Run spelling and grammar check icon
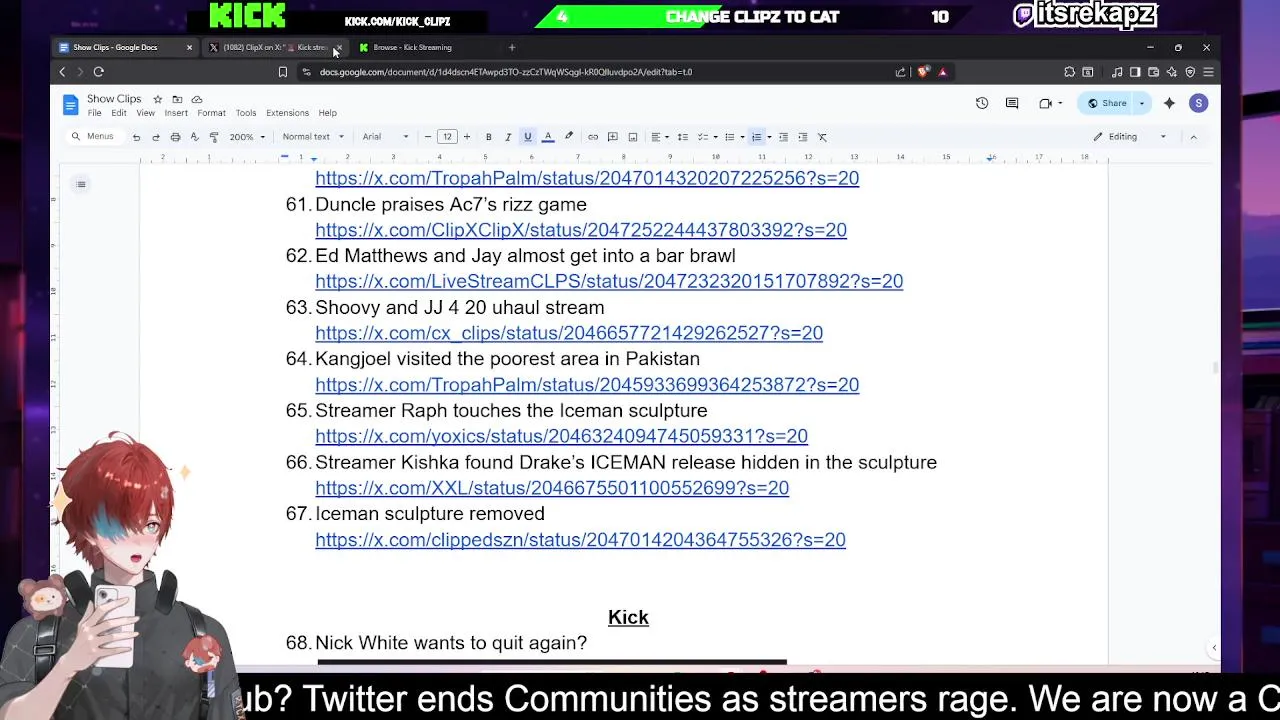Viewport: 1280px width, 720px height. pos(194,137)
